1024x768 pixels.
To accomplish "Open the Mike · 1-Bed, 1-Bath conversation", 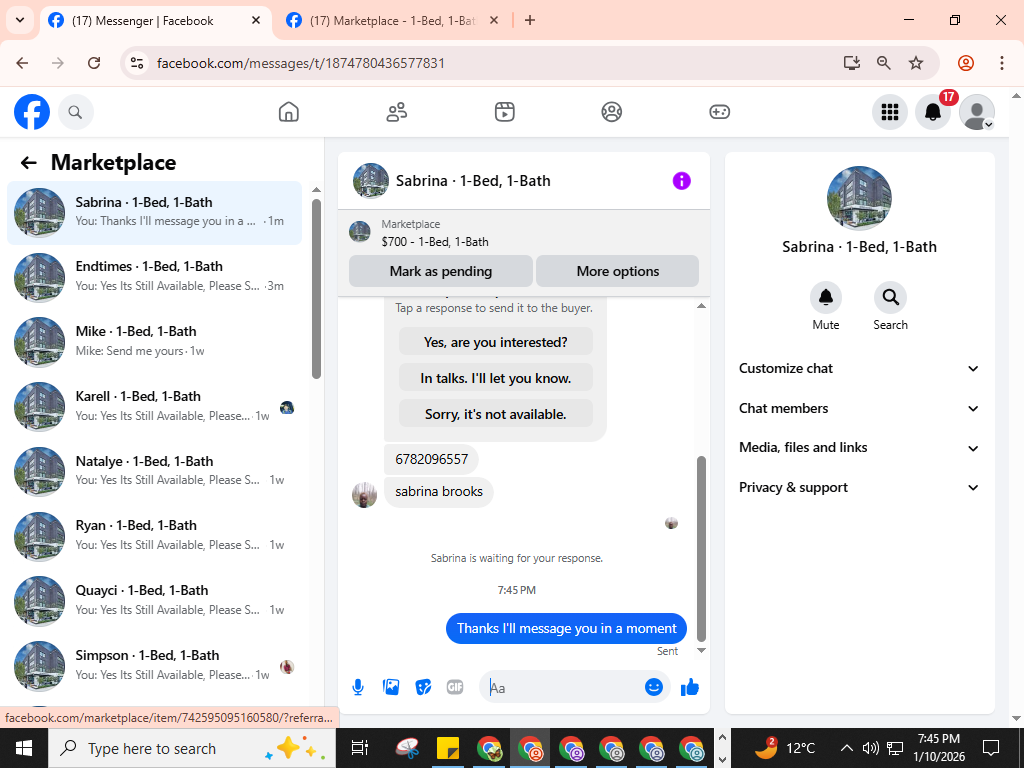I will 155,342.
